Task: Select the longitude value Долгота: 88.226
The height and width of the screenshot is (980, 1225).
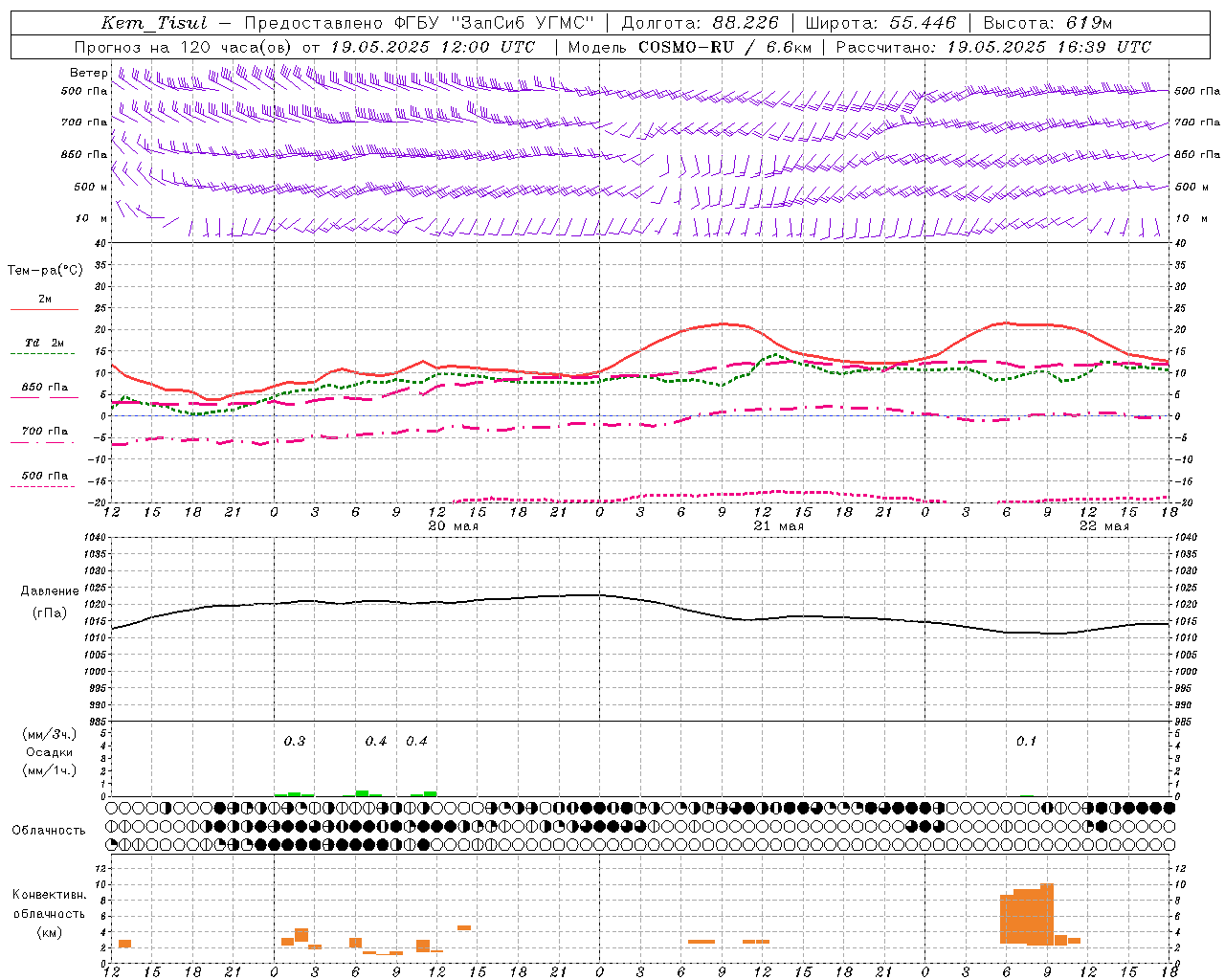Action: click(x=700, y=23)
